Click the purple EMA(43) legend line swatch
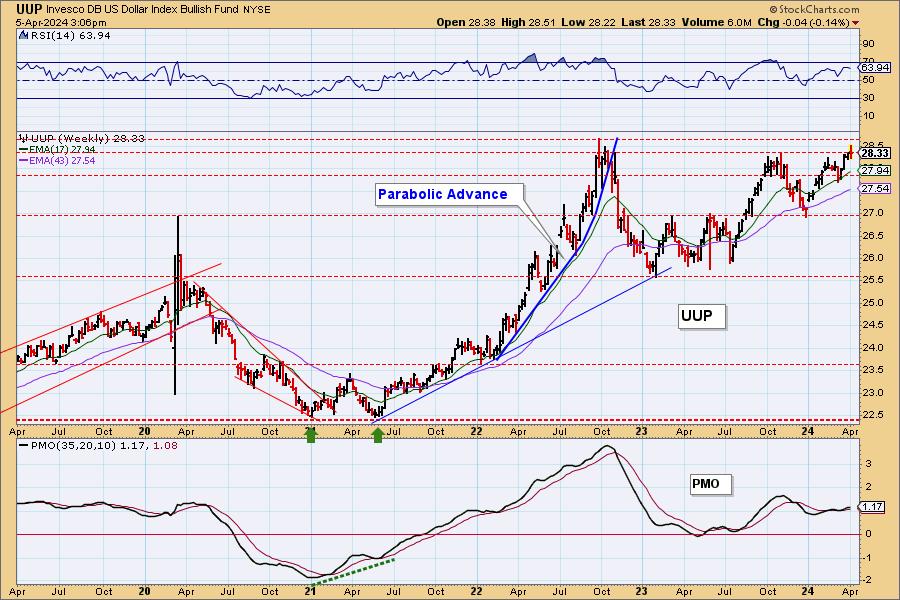Image resolution: width=900 pixels, height=600 pixels. coord(24,160)
